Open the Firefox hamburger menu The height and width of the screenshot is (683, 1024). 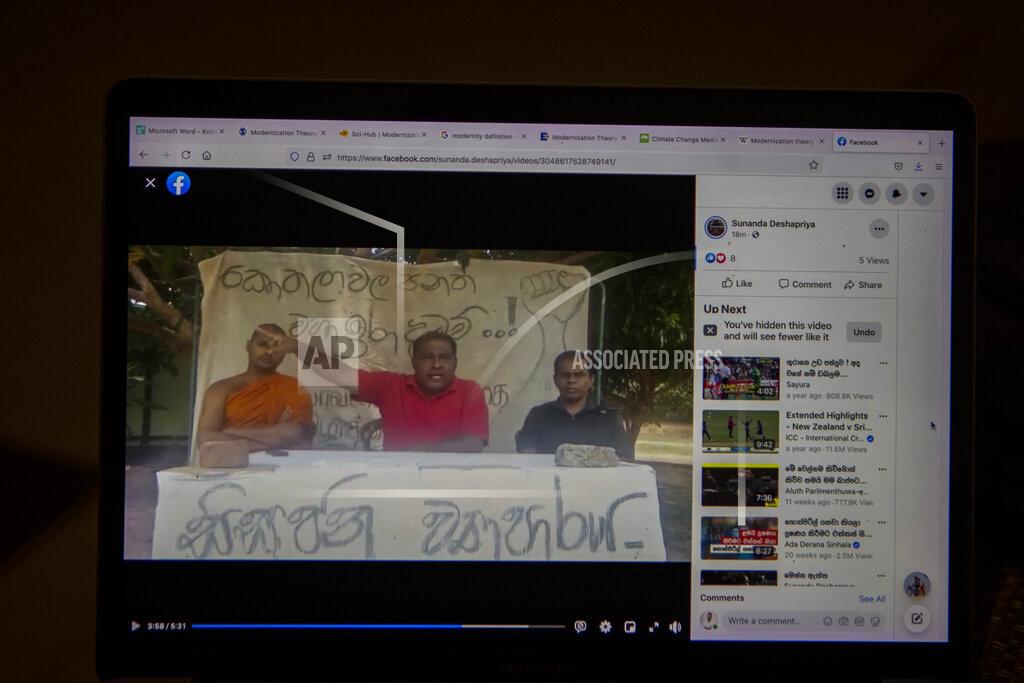939,167
